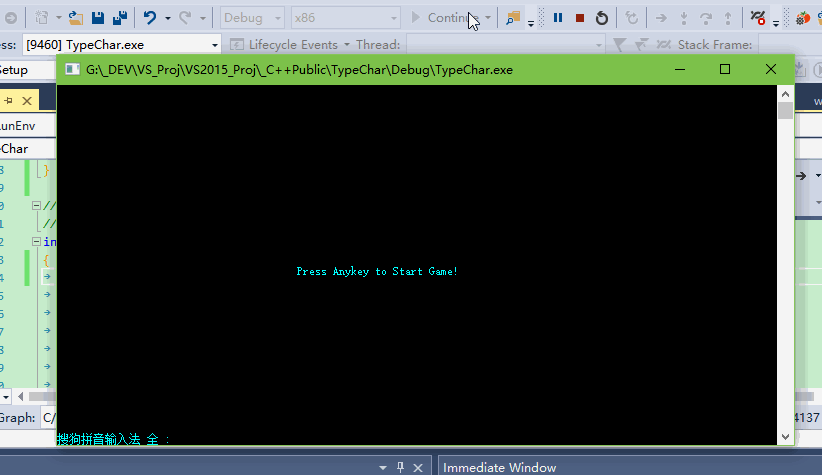Expand the TypeChar.exe process dropdown
This screenshot has height=475, width=822.
pyautogui.click(x=215, y=44)
